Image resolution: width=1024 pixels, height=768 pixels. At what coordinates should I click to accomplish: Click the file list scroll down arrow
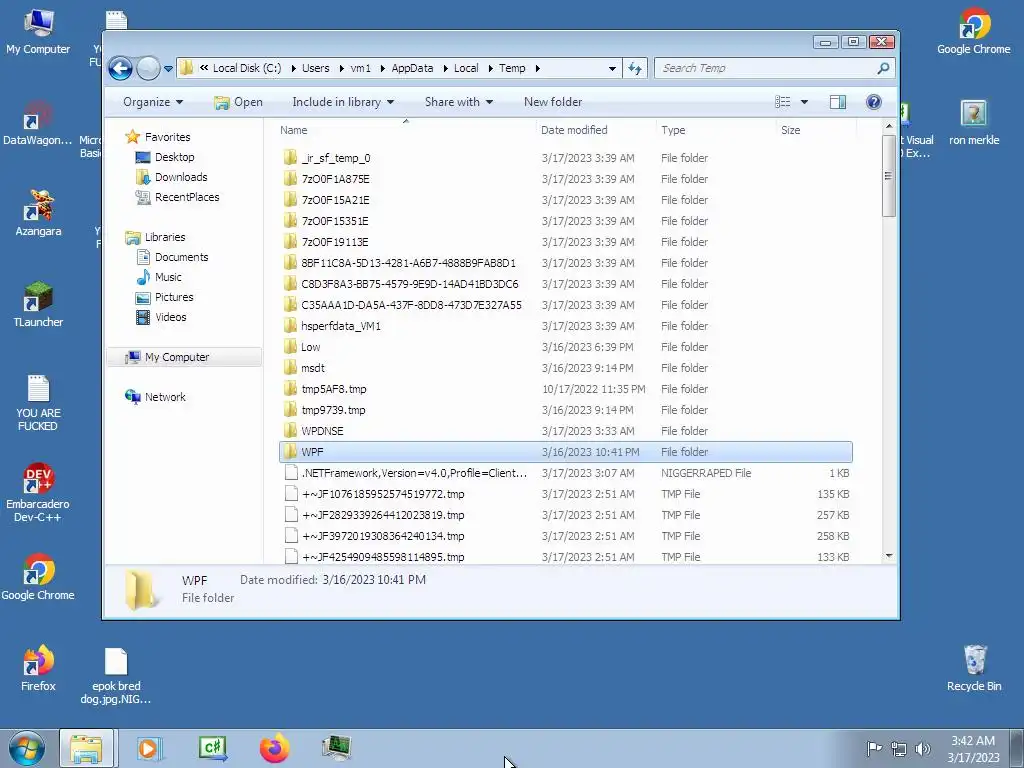point(888,556)
